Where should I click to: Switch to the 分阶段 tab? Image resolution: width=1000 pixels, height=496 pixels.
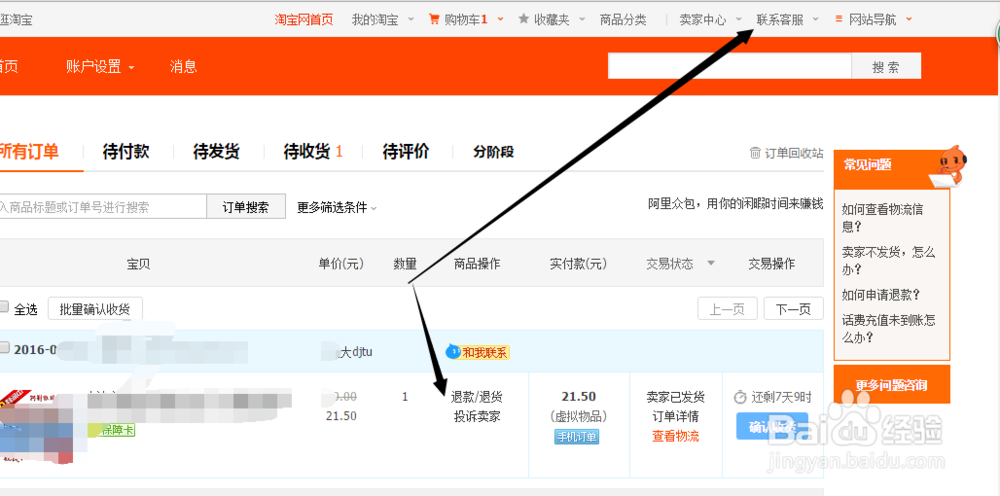(494, 152)
